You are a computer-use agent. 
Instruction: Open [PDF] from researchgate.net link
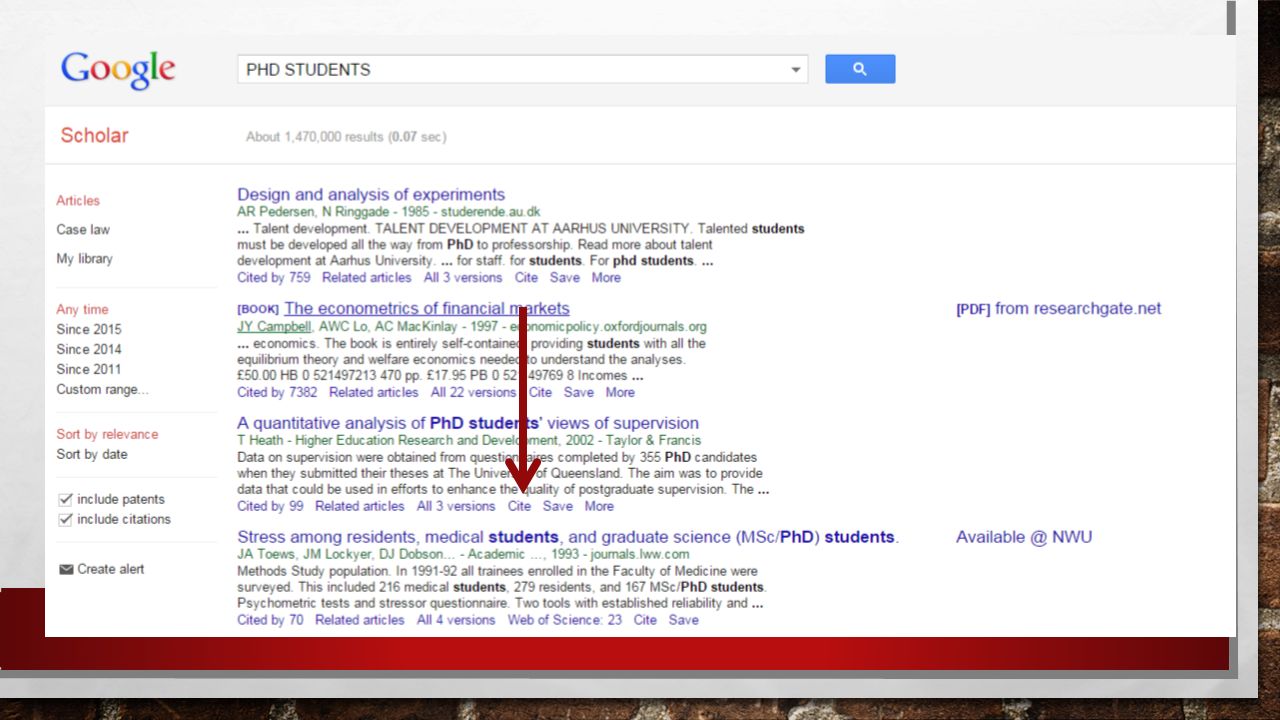[x=1059, y=308]
